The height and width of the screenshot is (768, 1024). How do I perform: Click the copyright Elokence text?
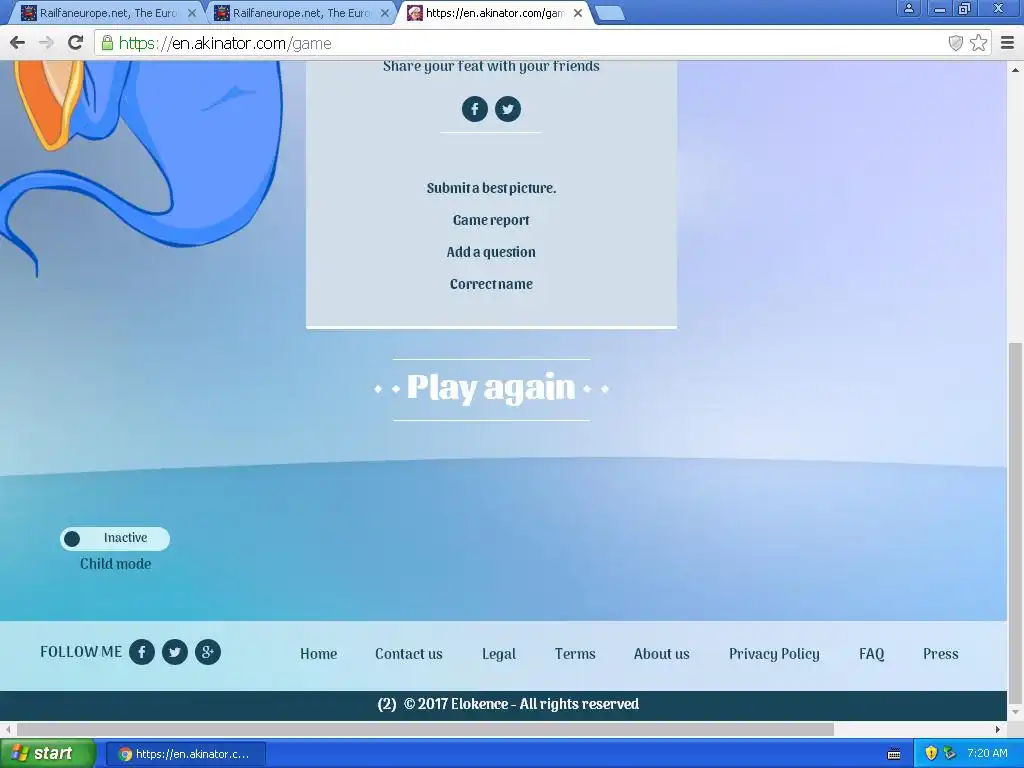point(508,704)
